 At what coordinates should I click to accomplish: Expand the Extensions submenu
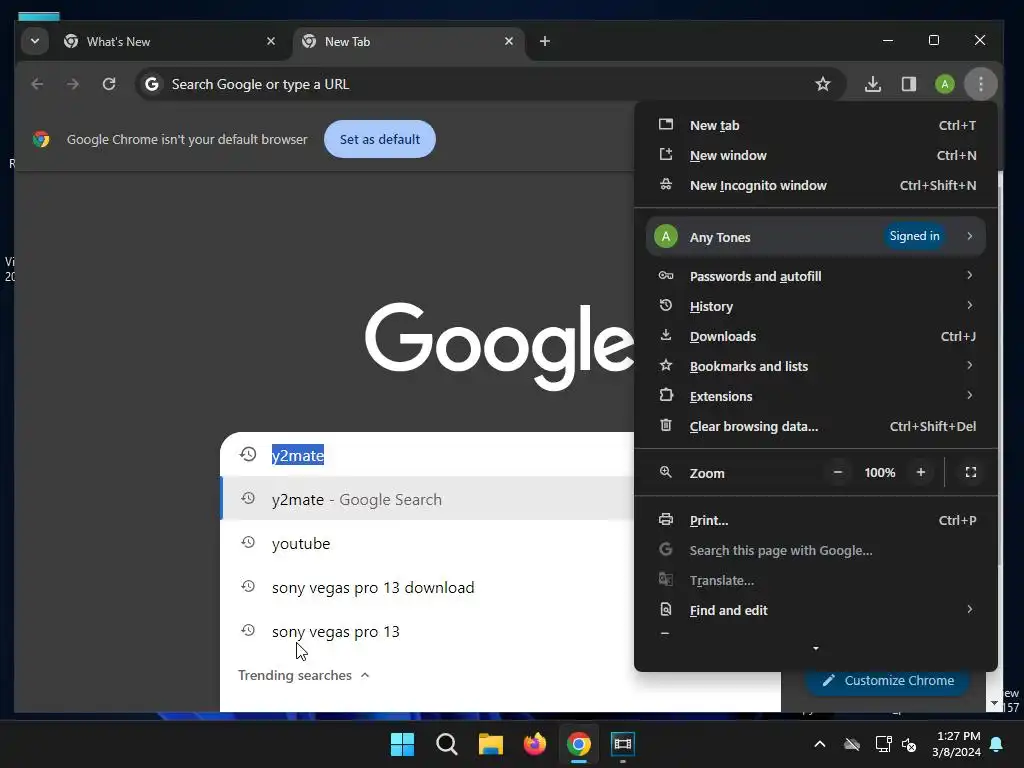pos(816,396)
